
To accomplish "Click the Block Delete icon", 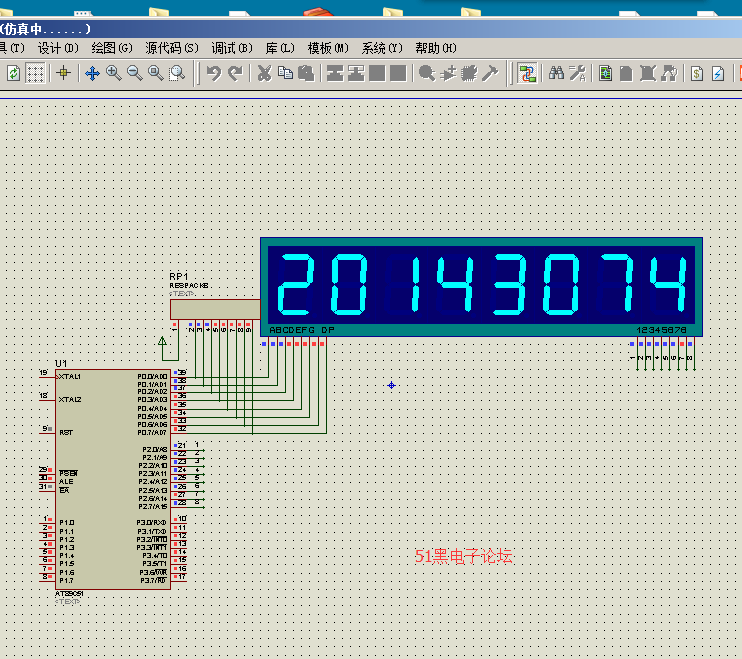I will coord(398,73).
